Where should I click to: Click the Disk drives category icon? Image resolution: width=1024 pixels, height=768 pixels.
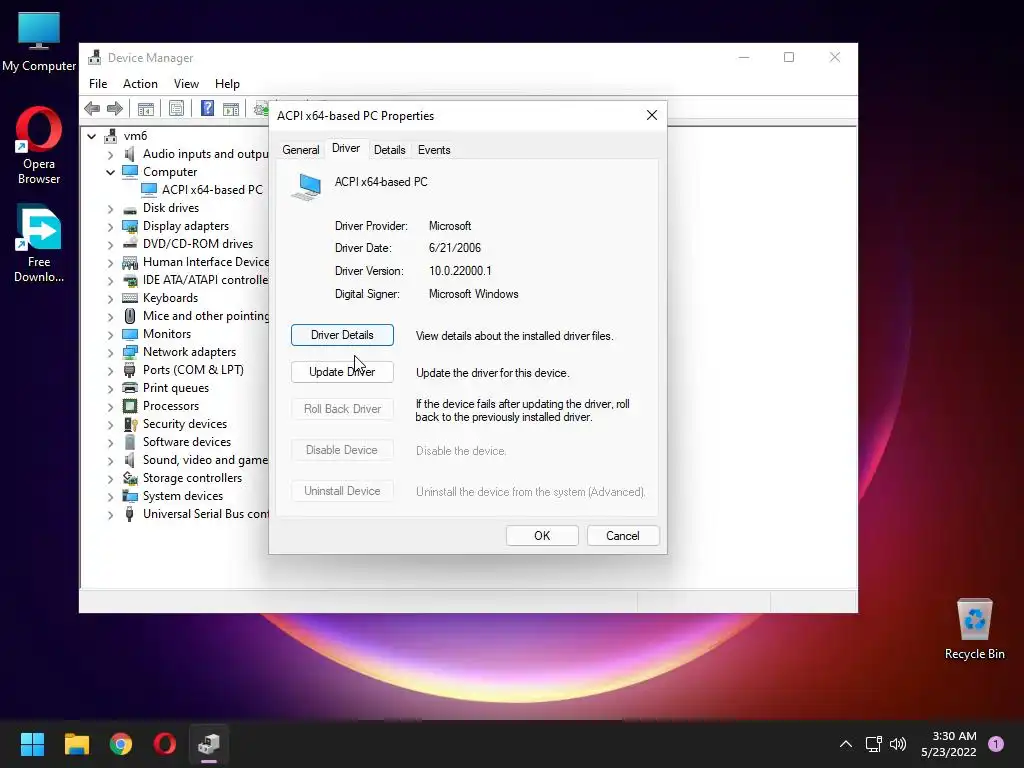pos(130,208)
